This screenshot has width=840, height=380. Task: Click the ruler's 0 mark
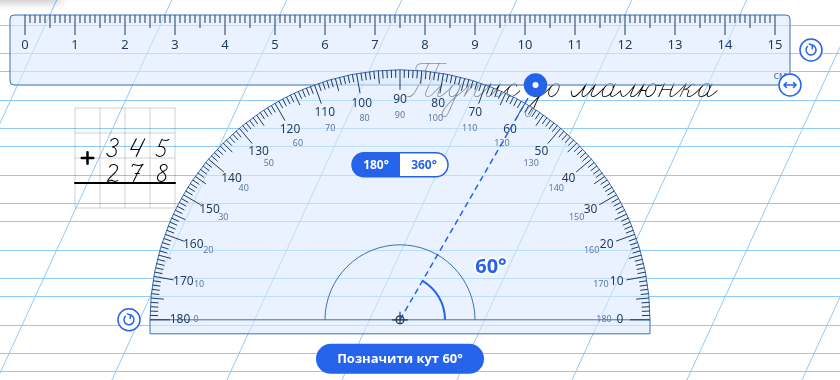coord(25,45)
